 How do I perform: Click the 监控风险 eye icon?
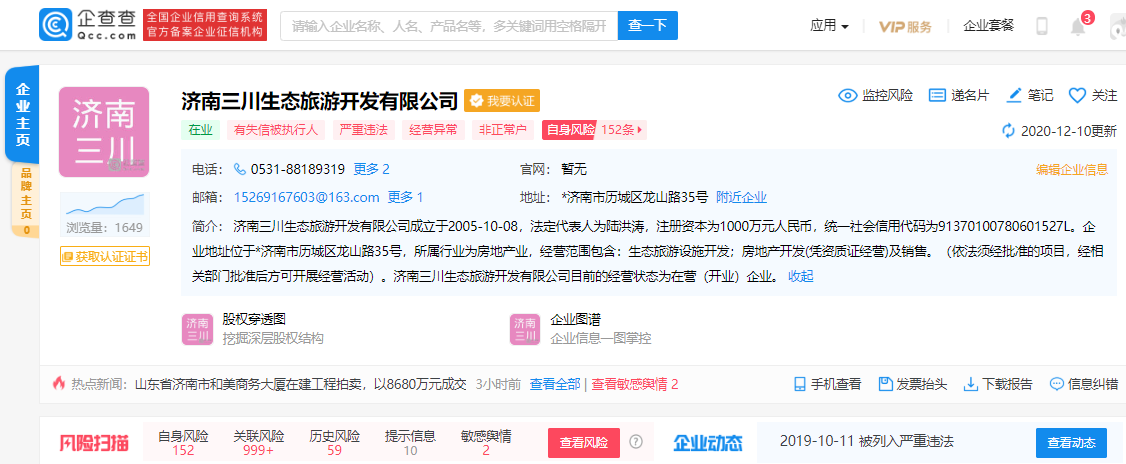pos(848,96)
